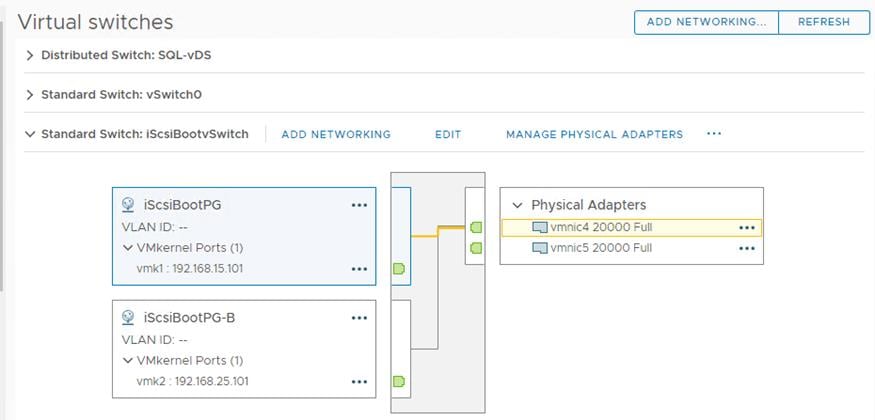
Task: Collapse VMkernel Ports under iScsiBootPG-B
Action: (128, 360)
